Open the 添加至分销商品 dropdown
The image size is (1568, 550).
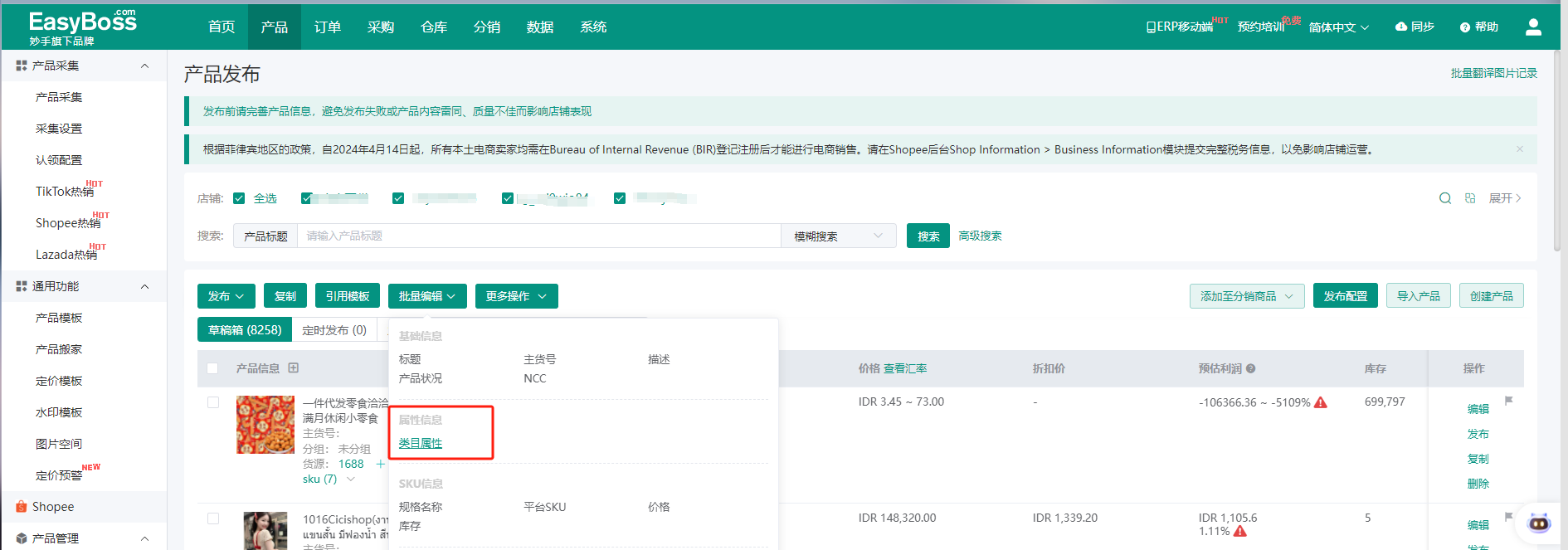(x=1247, y=296)
